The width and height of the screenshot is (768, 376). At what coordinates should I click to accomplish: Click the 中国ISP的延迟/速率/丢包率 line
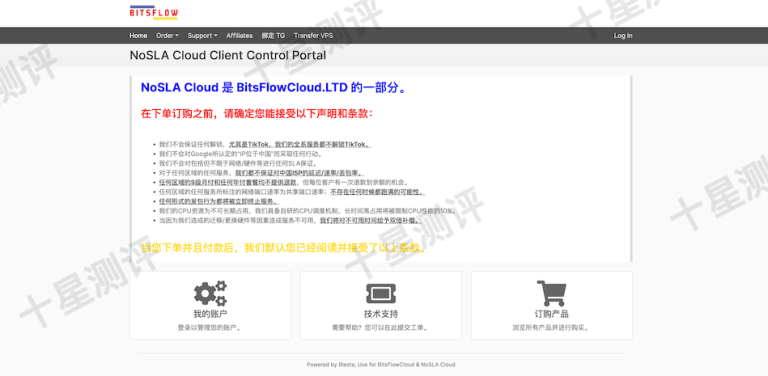(x=262, y=173)
